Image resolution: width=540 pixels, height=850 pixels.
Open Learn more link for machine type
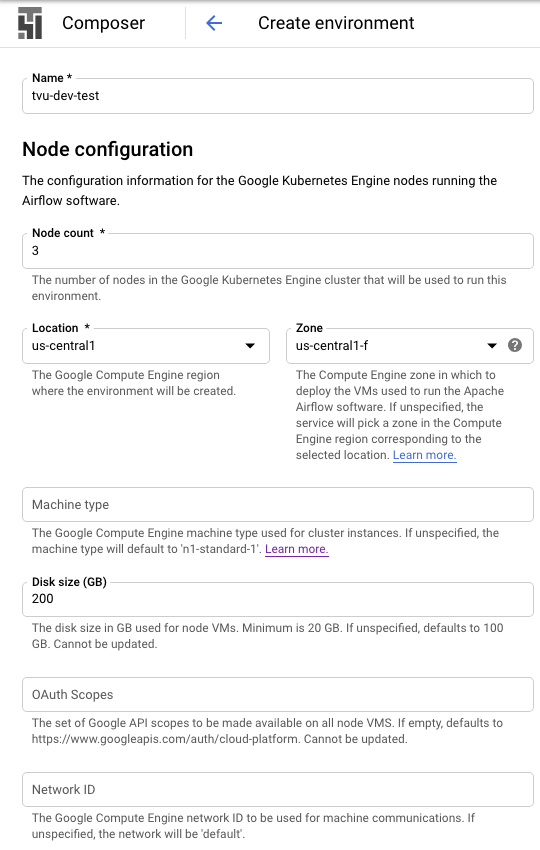[297, 549]
